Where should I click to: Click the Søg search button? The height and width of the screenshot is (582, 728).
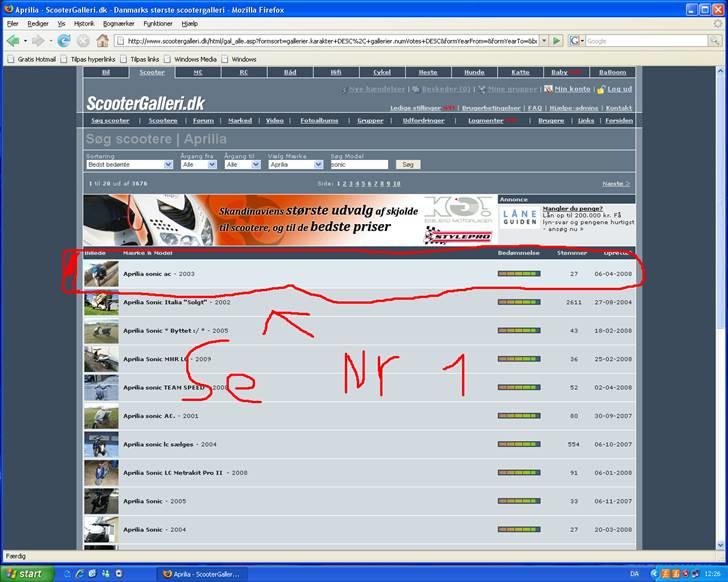408,164
